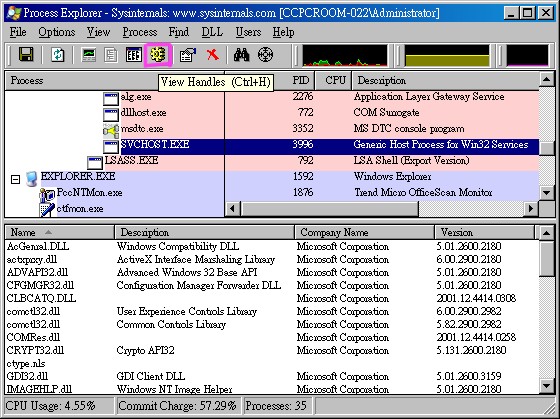The image size is (560, 419).
Task: Sort processes by Description column header
Action: coord(446,81)
